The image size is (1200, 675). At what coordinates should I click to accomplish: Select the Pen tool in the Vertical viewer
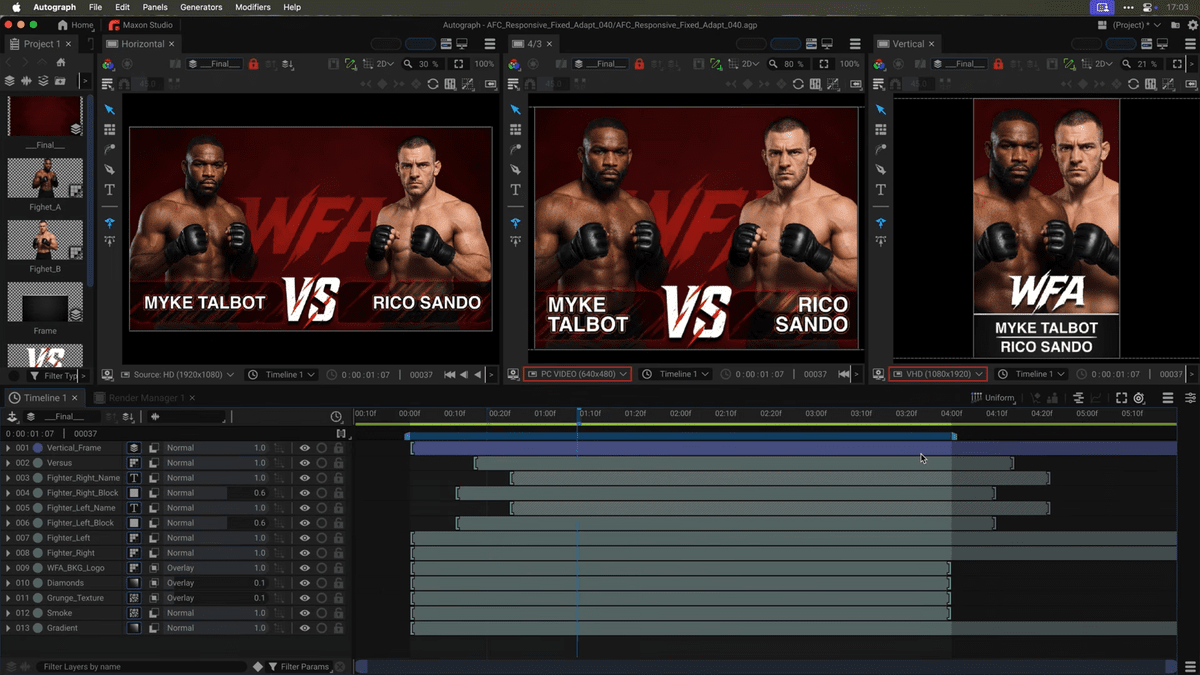(x=880, y=169)
